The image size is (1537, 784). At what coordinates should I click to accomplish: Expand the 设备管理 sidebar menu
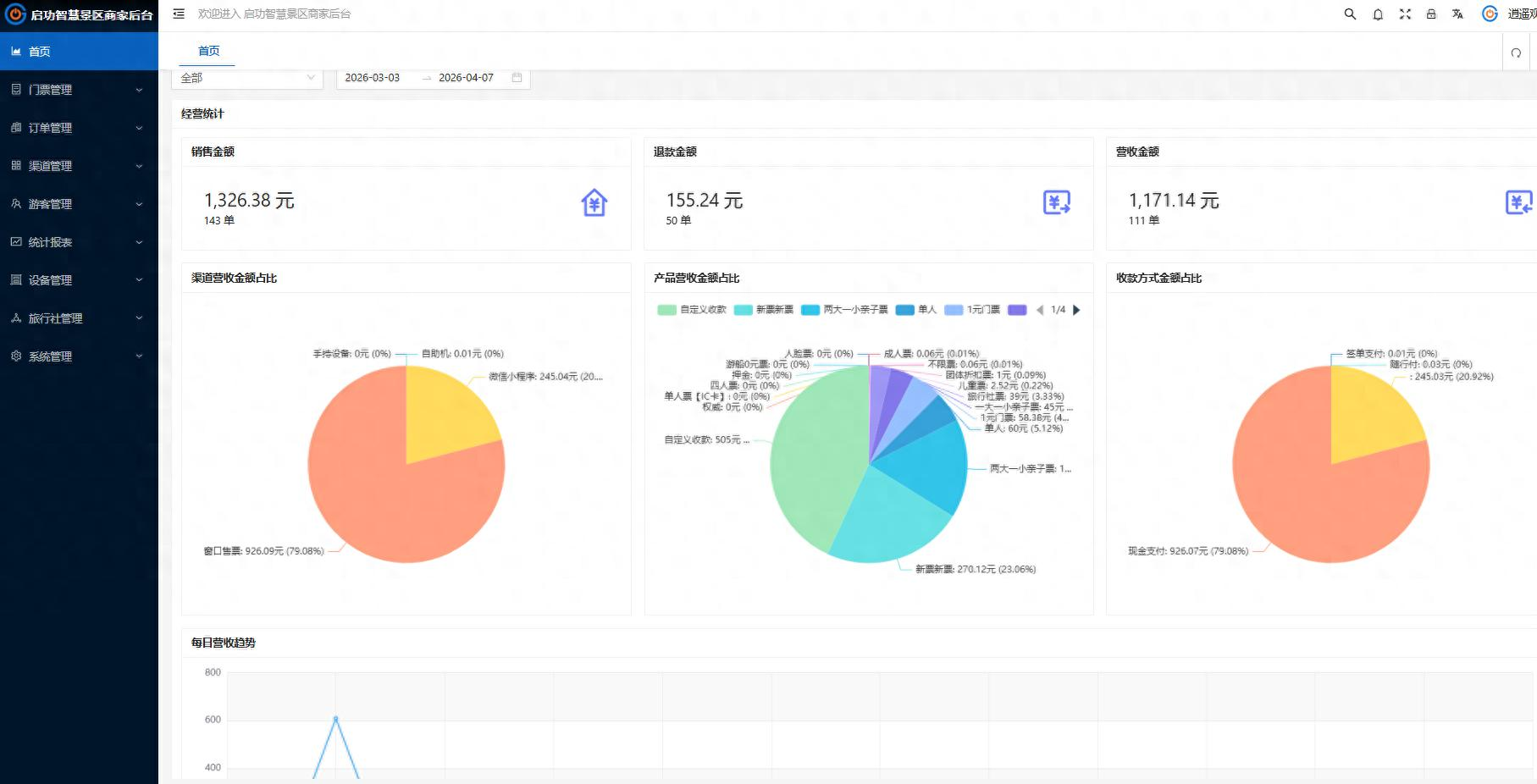[x=79, y=280]
